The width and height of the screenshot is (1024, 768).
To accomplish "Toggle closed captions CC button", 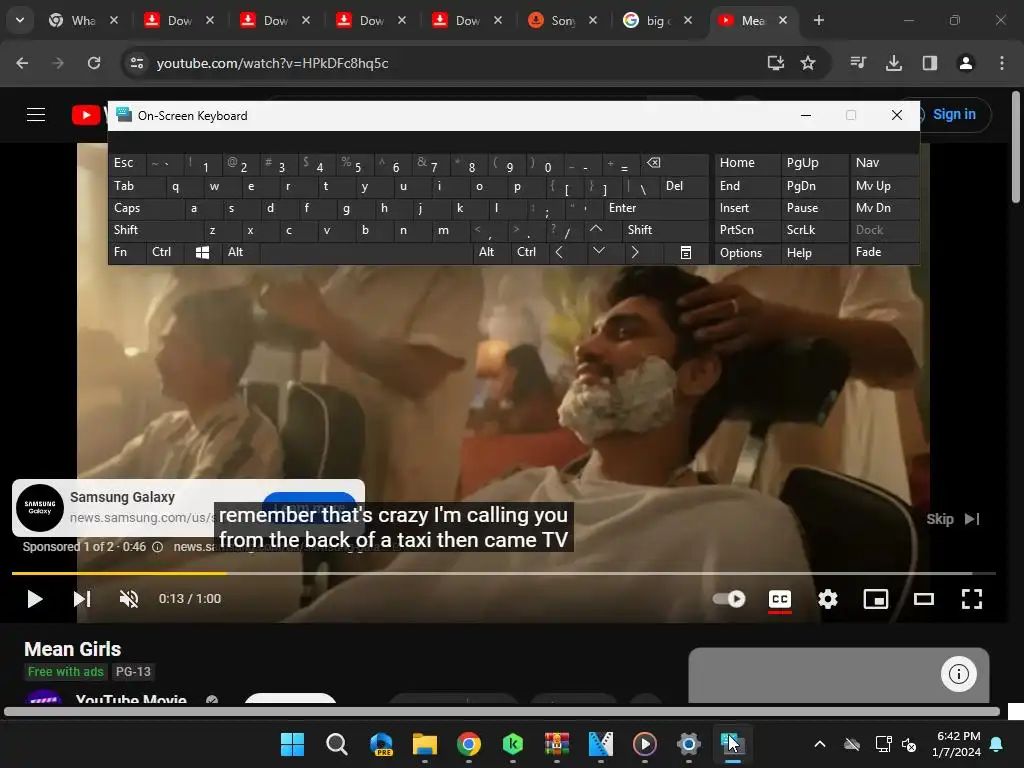I will [x=780, y=599].
